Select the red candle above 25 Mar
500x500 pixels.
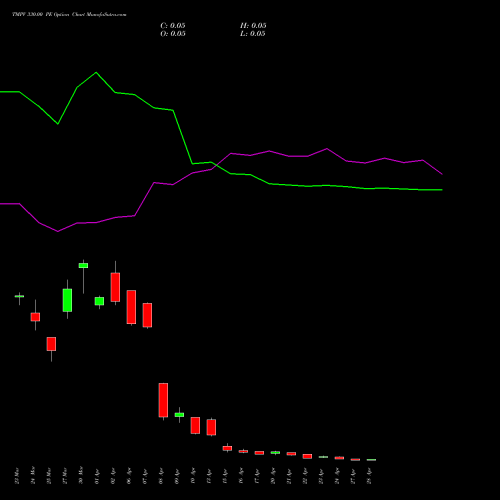click(x=51, y=344)
